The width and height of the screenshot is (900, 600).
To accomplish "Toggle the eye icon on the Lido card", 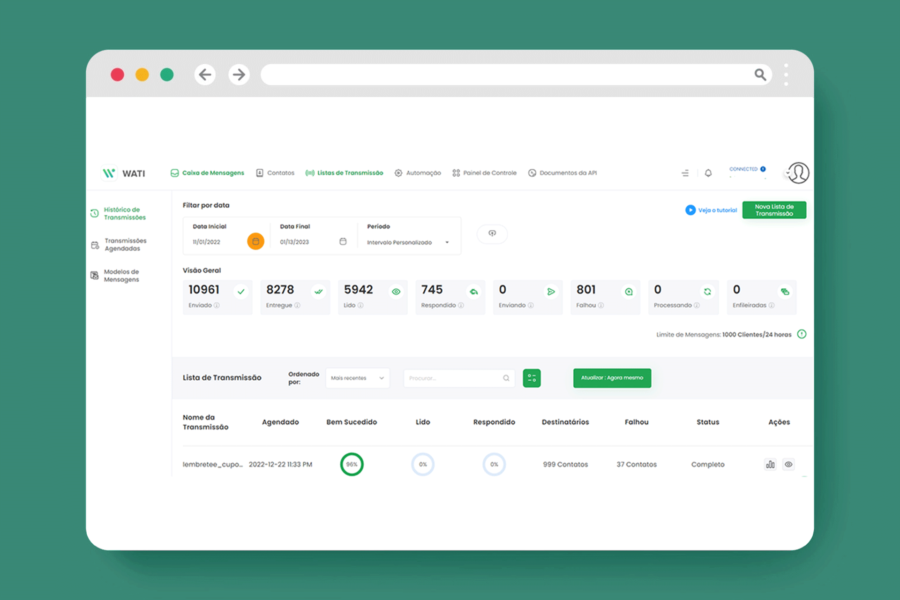I will 394,291.
